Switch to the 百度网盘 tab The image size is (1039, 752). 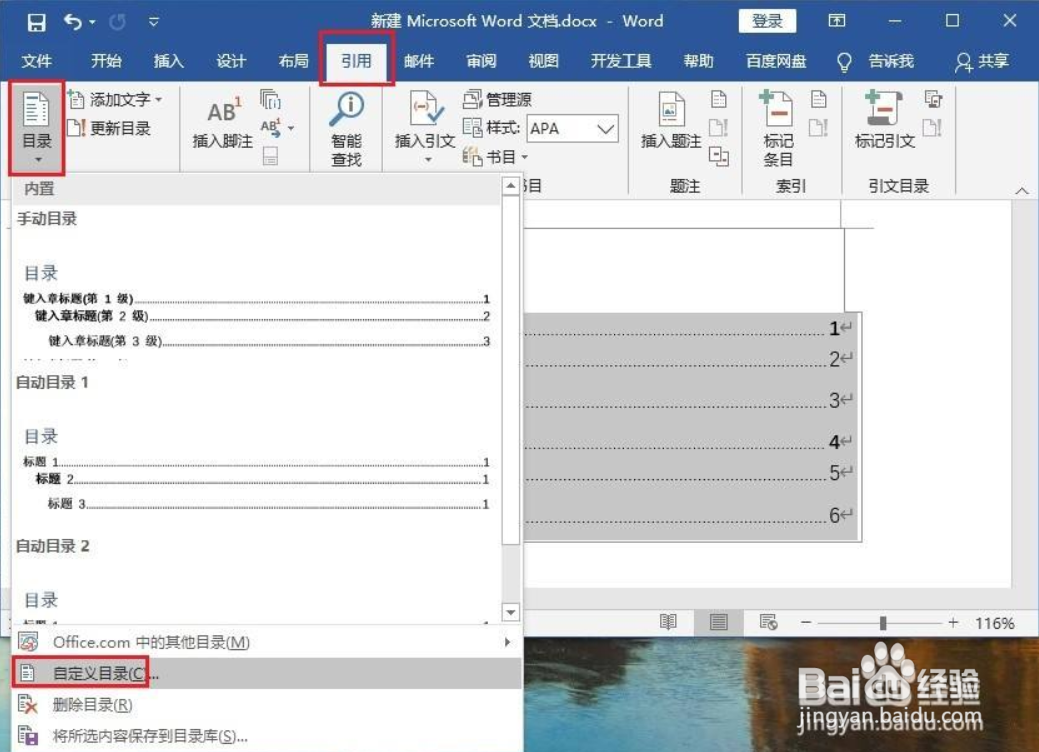776,62
